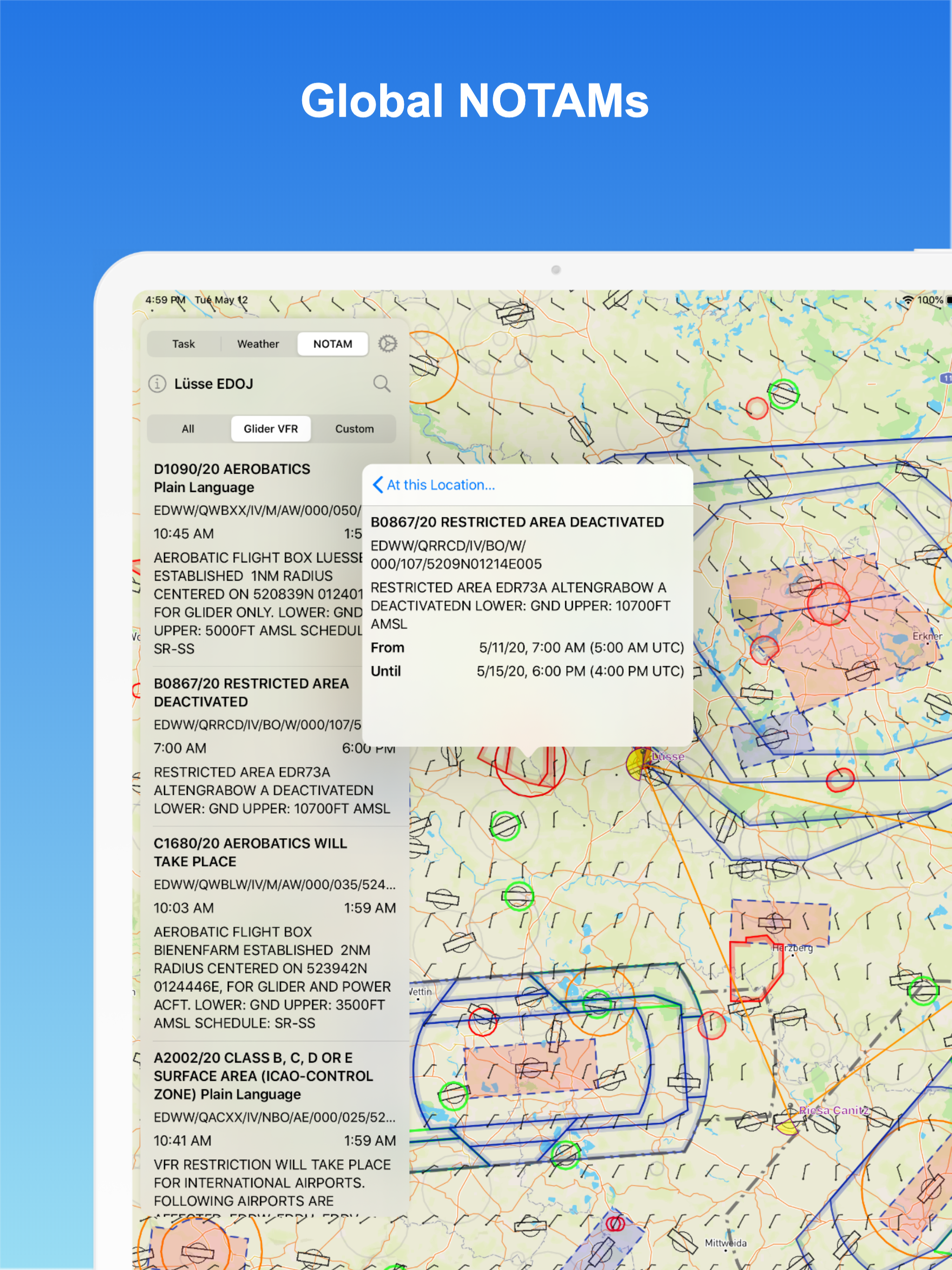Tap the Lüsse EDOJ location title
This screenshot has width=952, height=1270.
point(214,384)
